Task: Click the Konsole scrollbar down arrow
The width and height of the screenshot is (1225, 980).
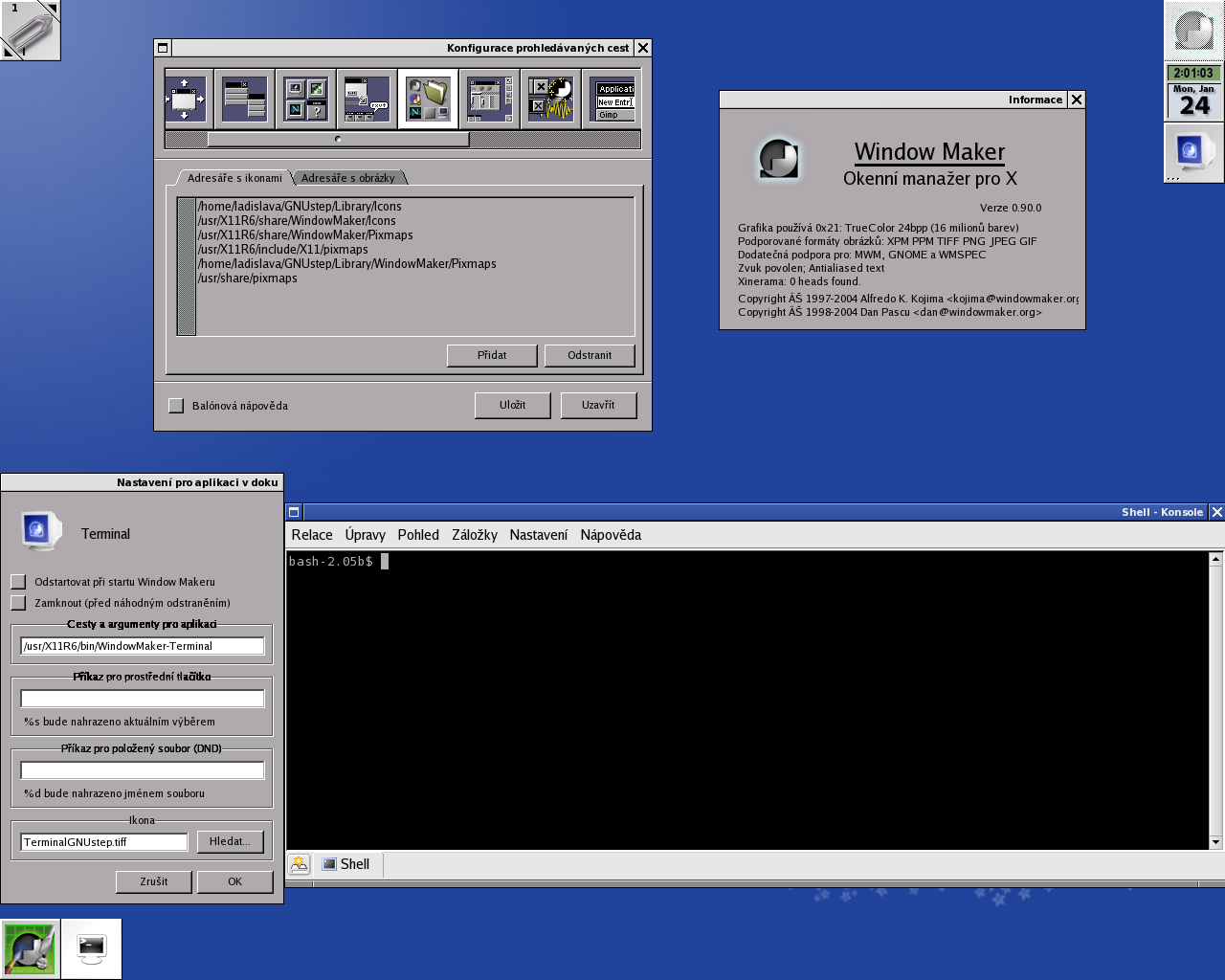Action: (x=1216, y=842)
